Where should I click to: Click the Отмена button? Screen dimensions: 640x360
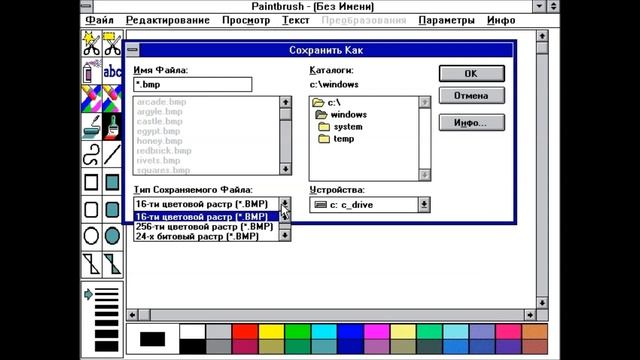(472, 96)
